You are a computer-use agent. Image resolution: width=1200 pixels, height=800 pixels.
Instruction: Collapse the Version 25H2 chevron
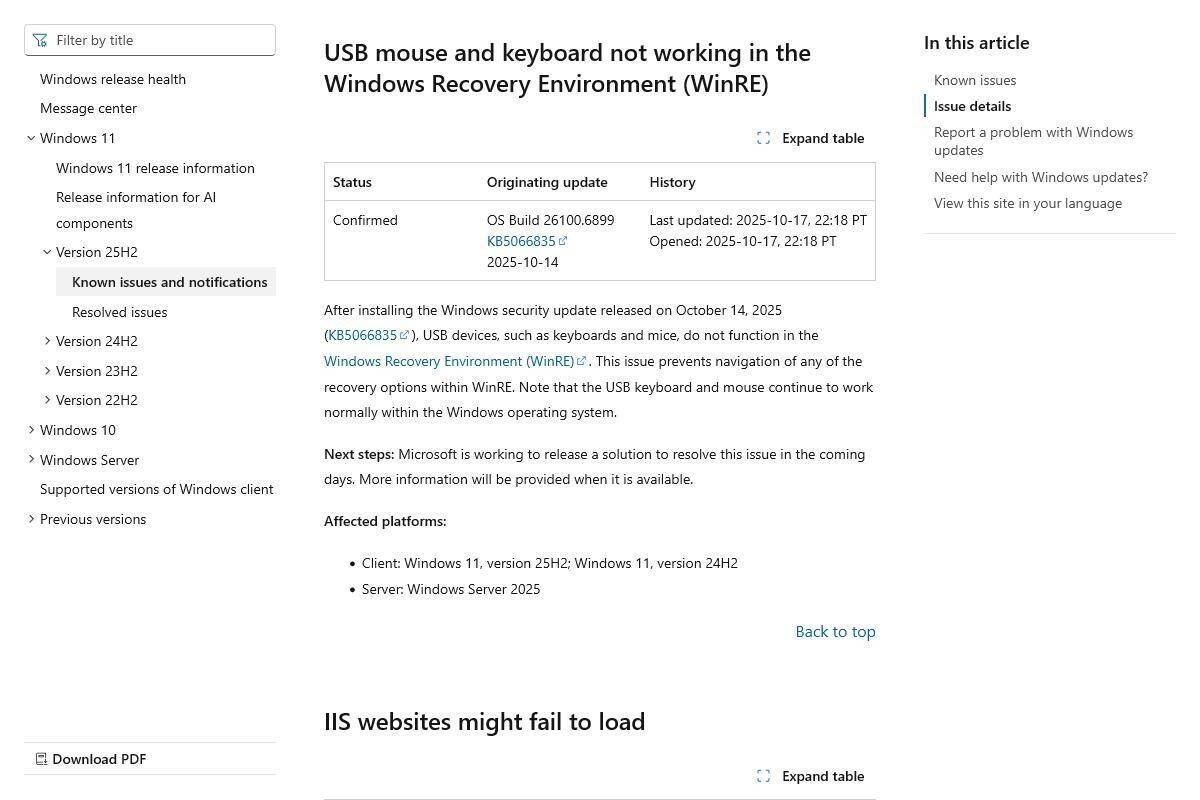[x=47, y=252]
